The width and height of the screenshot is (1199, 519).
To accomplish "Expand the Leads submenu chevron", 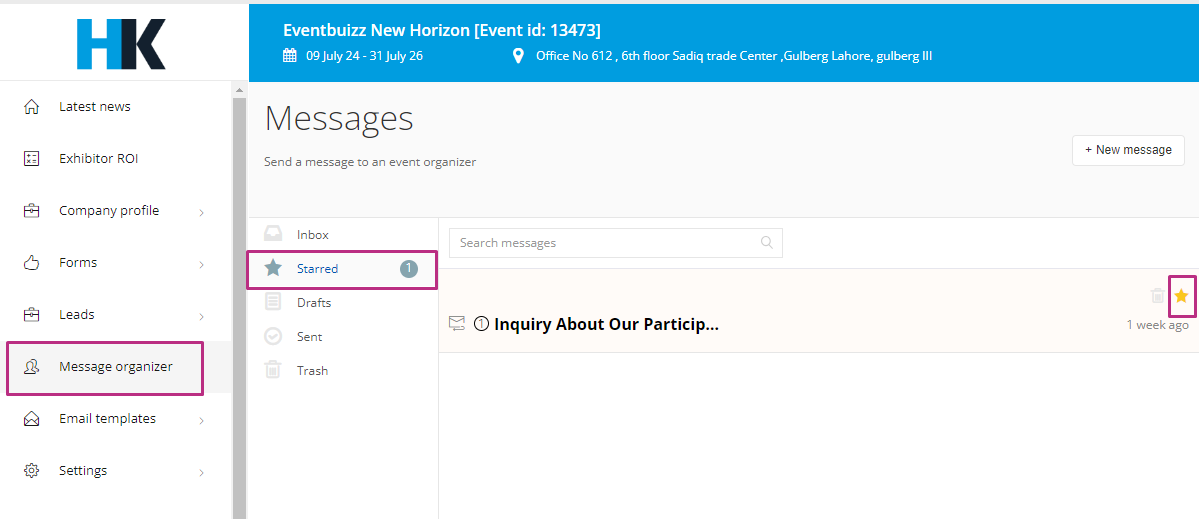I will pos(202,316).
